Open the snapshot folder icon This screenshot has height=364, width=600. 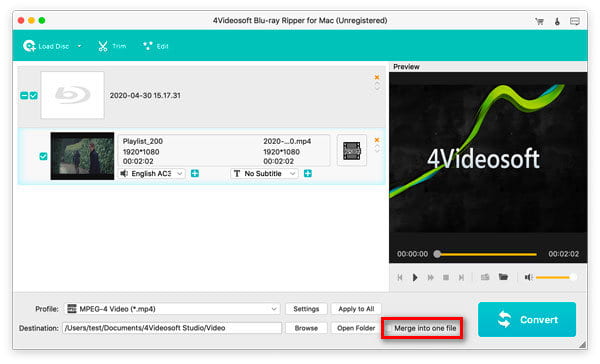click(503, 277)
